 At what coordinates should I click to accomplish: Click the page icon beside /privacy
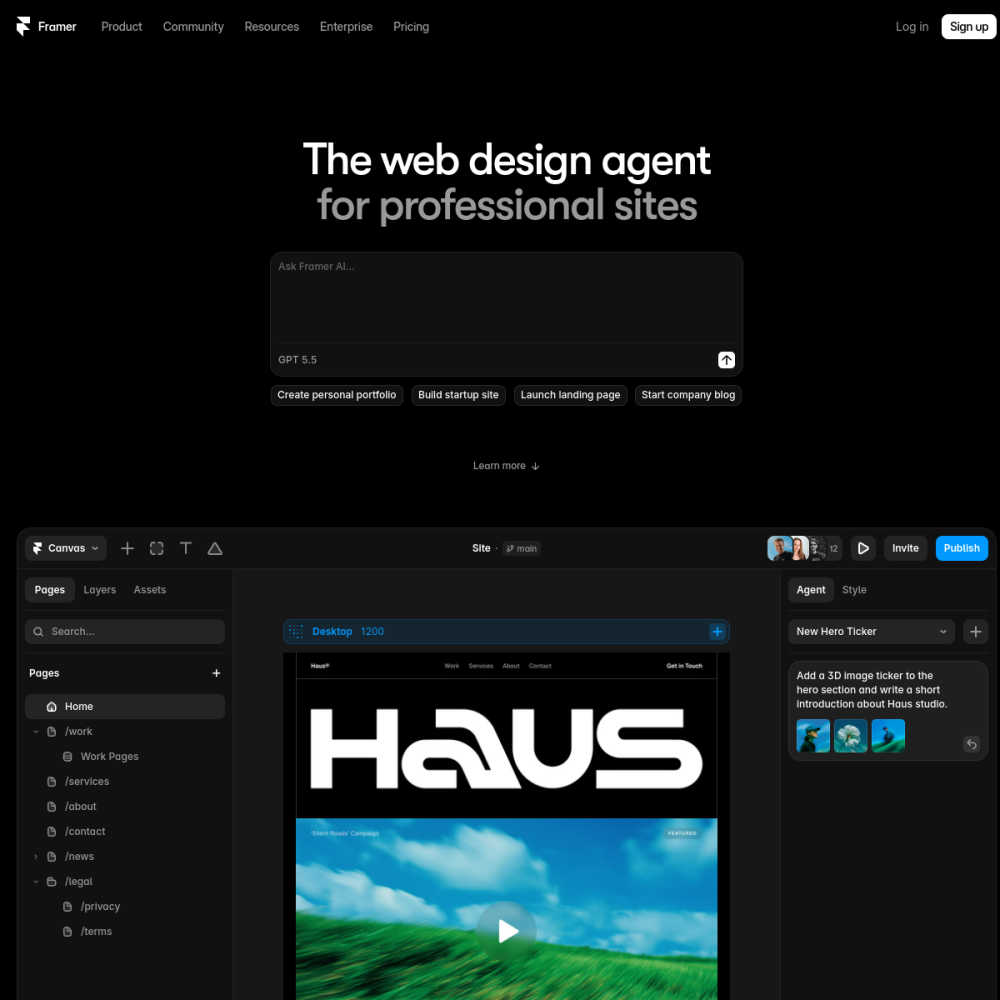point(67,906)
